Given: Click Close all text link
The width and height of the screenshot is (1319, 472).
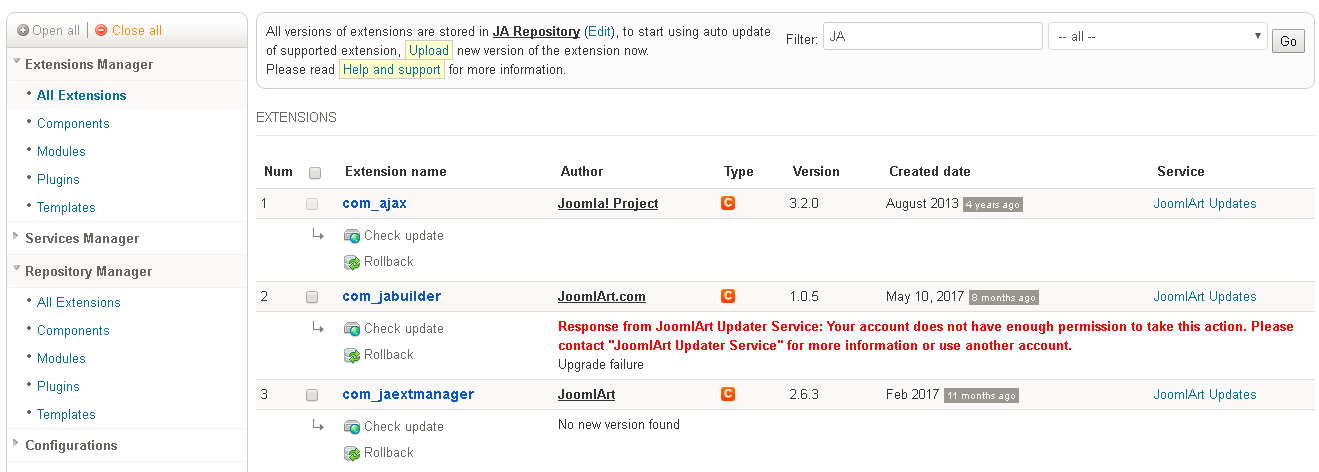Looking at the screenshot, I should (x=137, y=30).
